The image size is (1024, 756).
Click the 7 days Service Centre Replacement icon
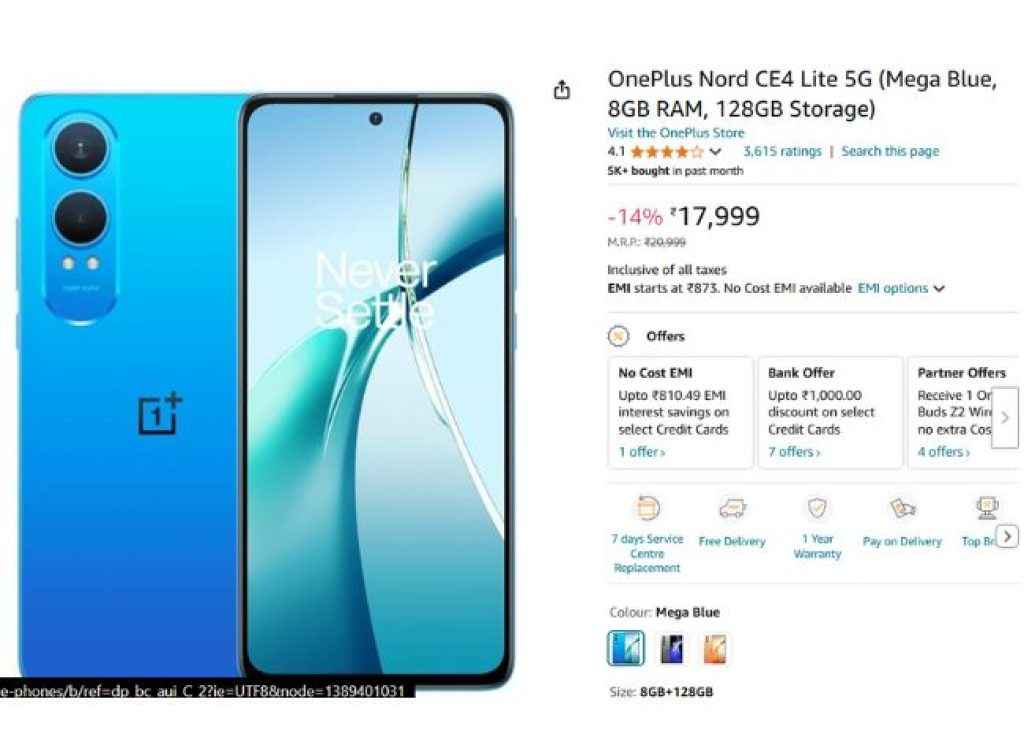tap(647, 508)
